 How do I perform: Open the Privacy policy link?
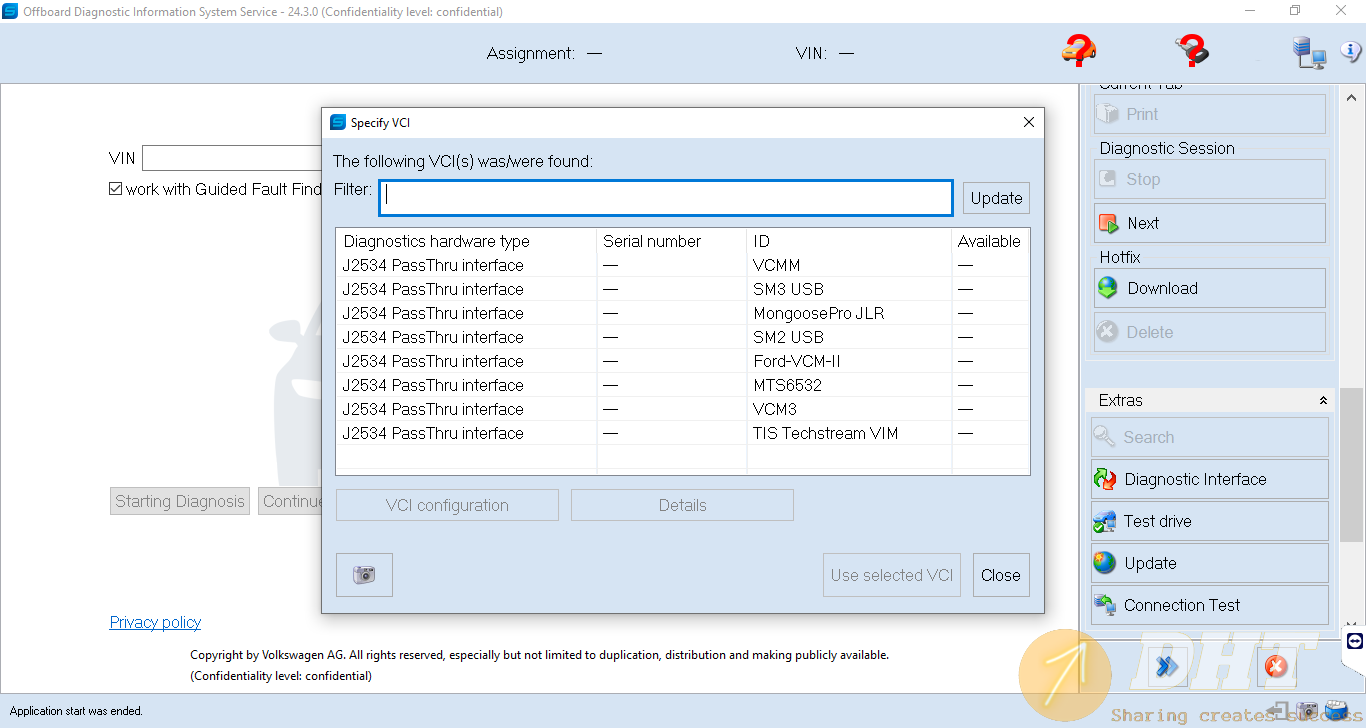pyautogui.click(x=155, y=622)
